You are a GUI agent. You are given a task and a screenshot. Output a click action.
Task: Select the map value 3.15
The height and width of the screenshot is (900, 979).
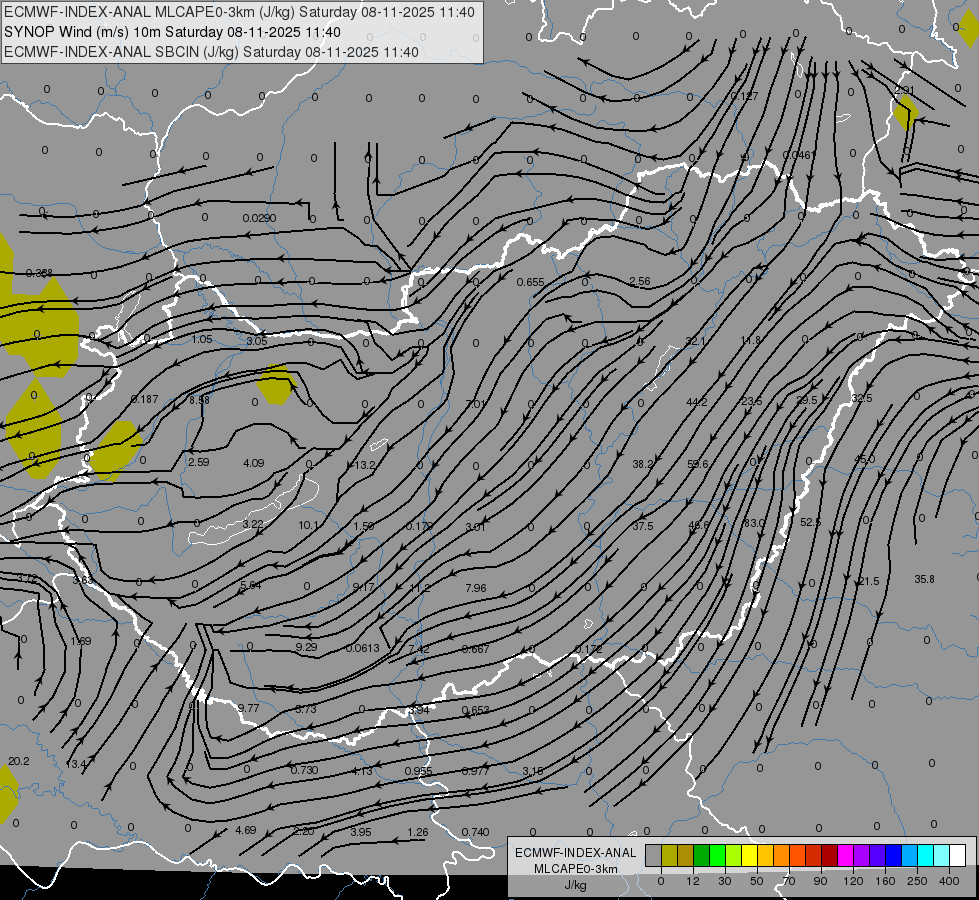pos(533,771)
